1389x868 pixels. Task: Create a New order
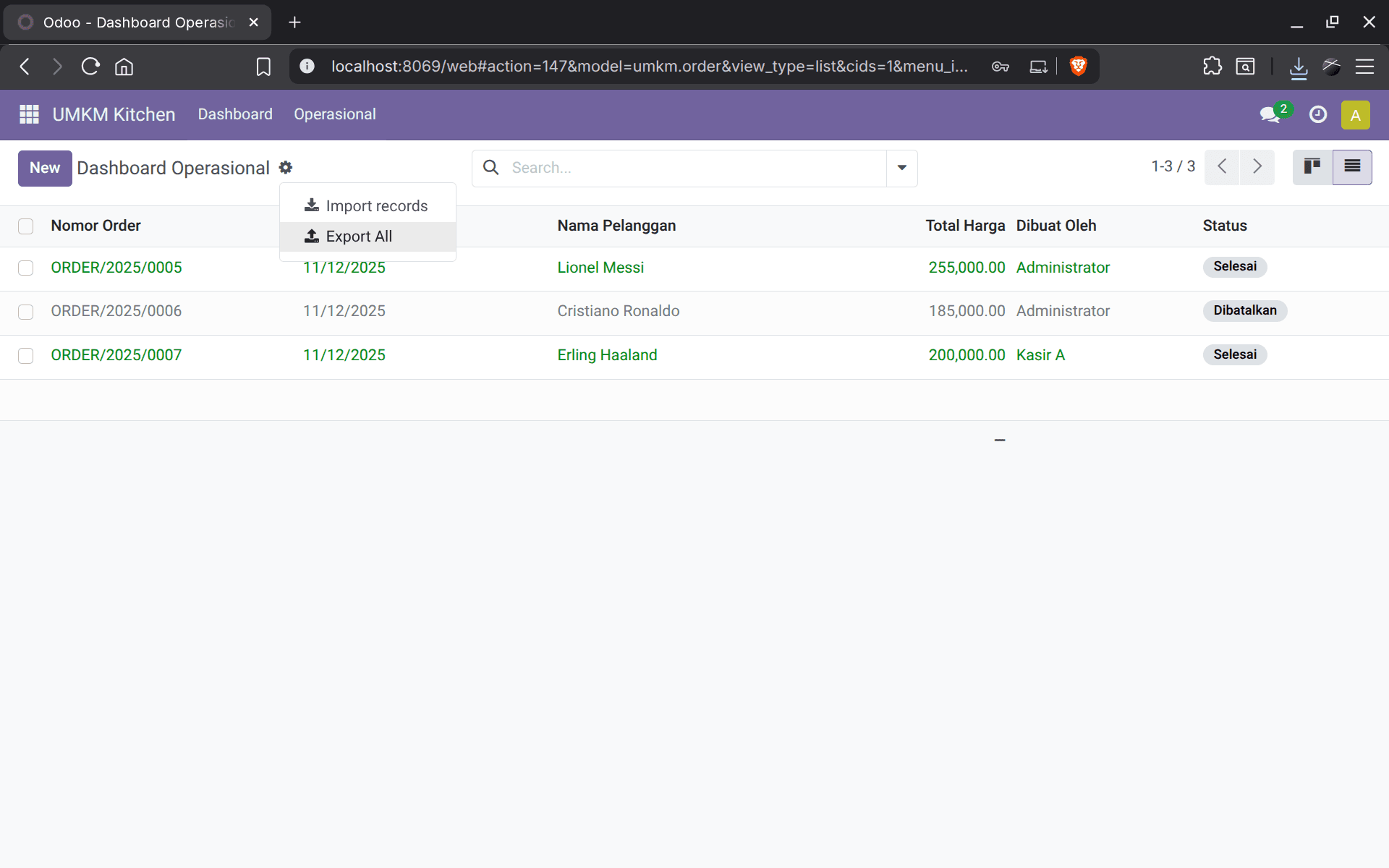pos(45,168)
